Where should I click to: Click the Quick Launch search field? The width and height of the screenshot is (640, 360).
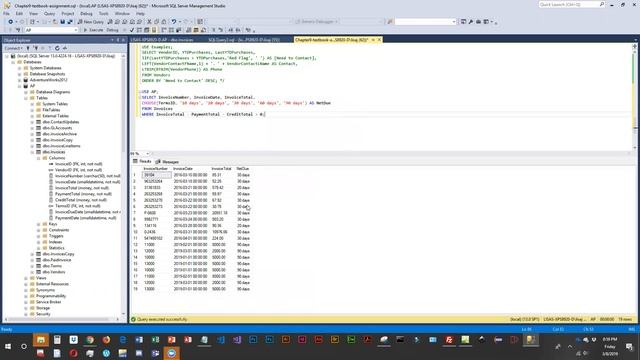[571, 4]
